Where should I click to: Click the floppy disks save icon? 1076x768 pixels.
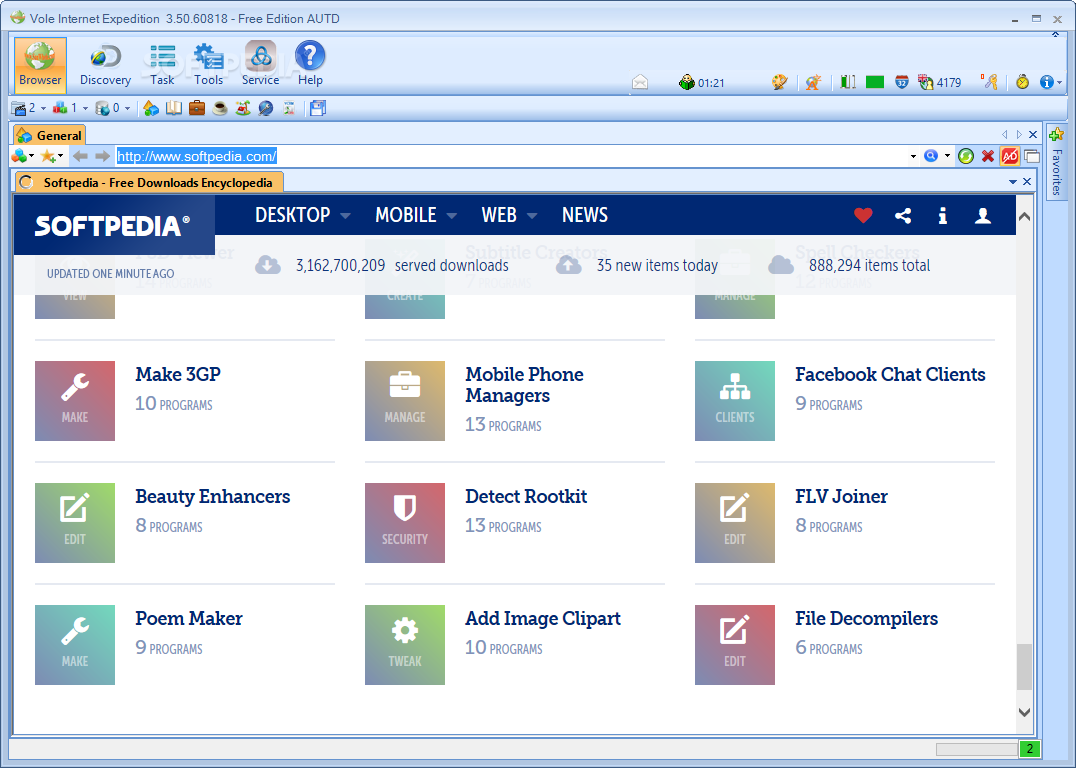pos(318,108)
